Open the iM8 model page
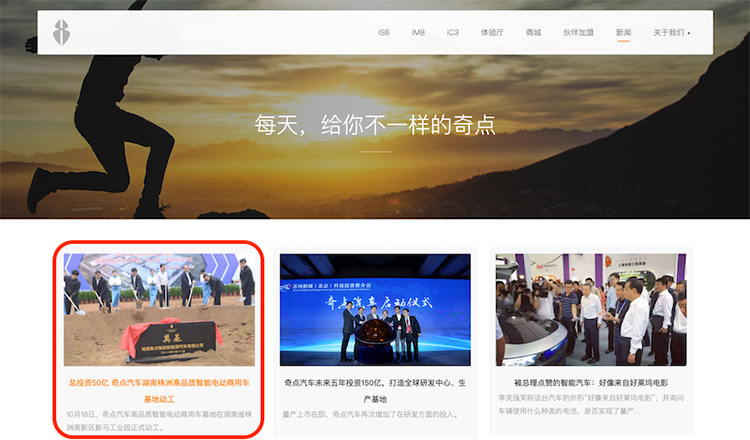This screenshot has height=440, width=750. [418, 33]
